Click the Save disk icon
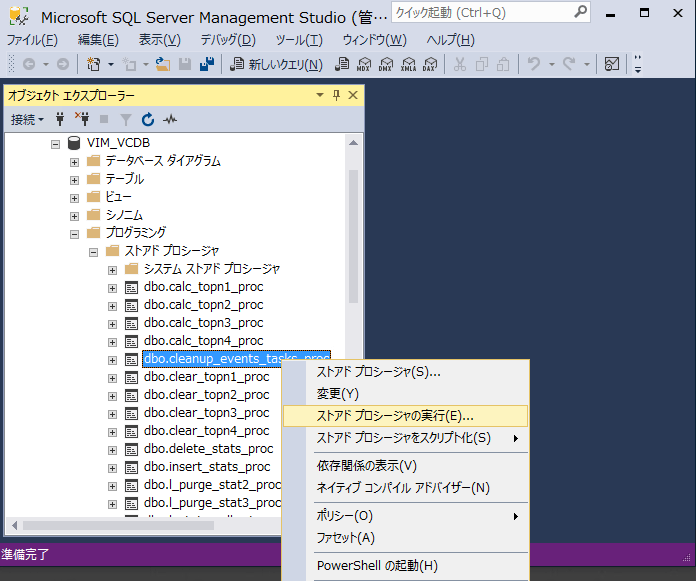Screen dimensions: 696x581 (185, 64)
